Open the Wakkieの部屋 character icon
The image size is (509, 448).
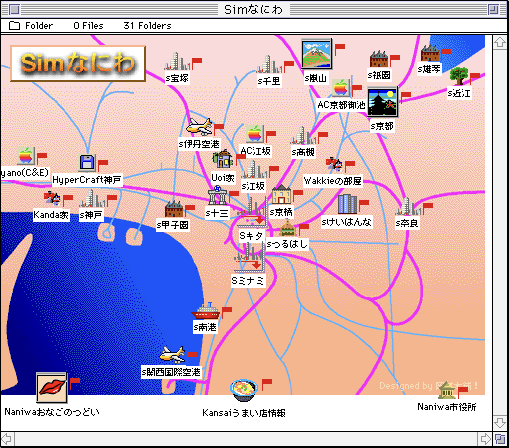[334, 164]
